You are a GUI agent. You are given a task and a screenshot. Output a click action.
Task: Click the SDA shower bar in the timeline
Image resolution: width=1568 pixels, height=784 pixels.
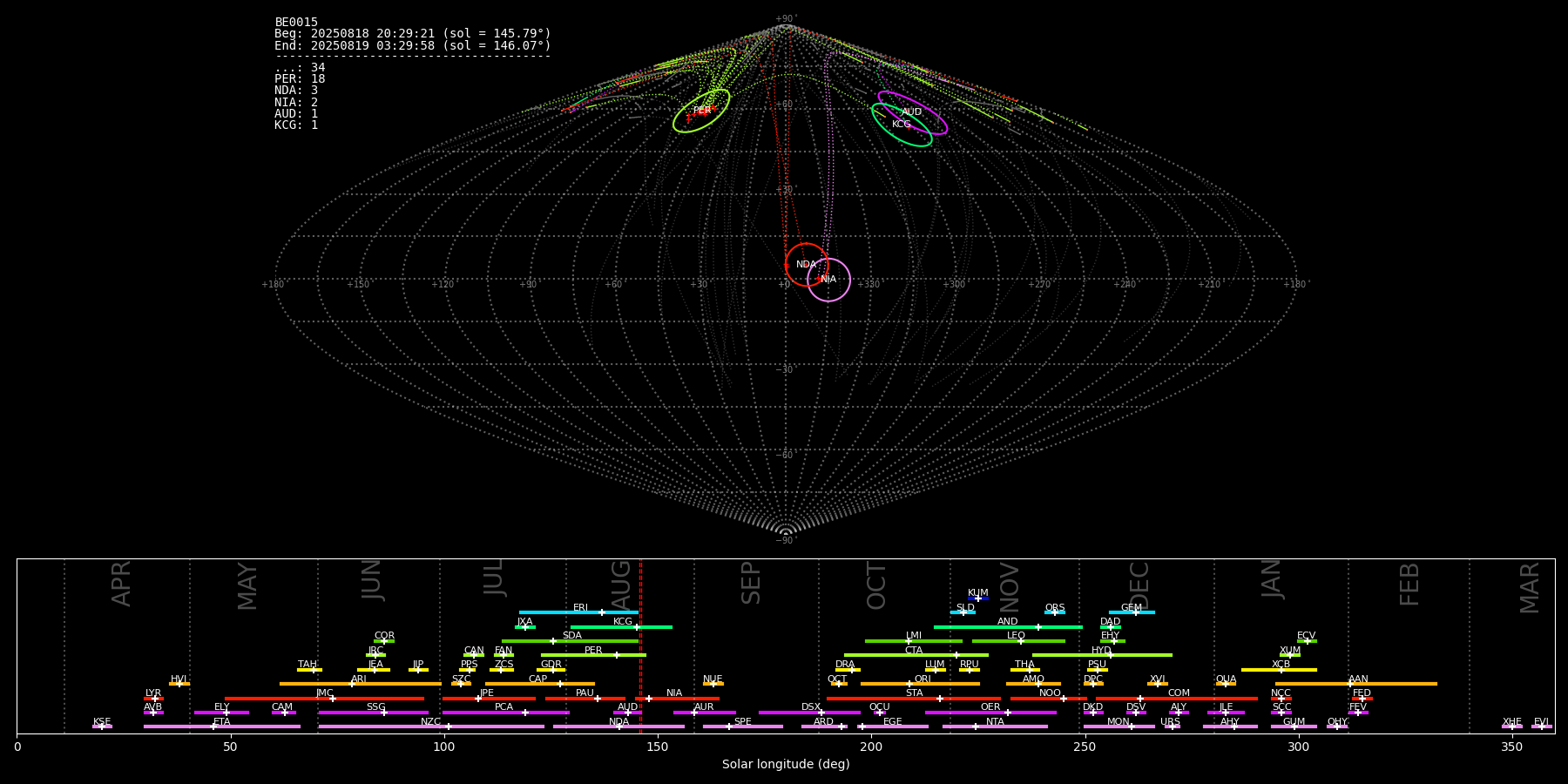(x=571, y=641)
